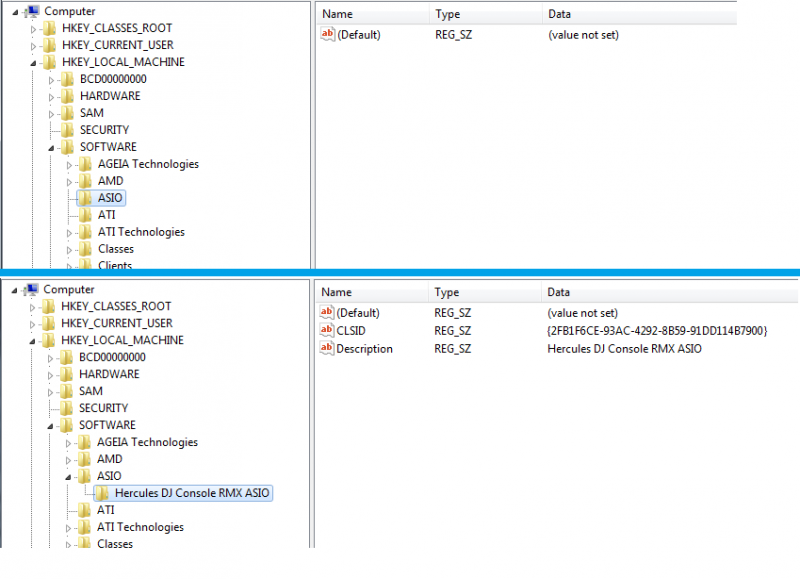Expand AGEIA Technologies in the top tree
Viewport: 800px width, 579px height.
[x=70, y=164]
